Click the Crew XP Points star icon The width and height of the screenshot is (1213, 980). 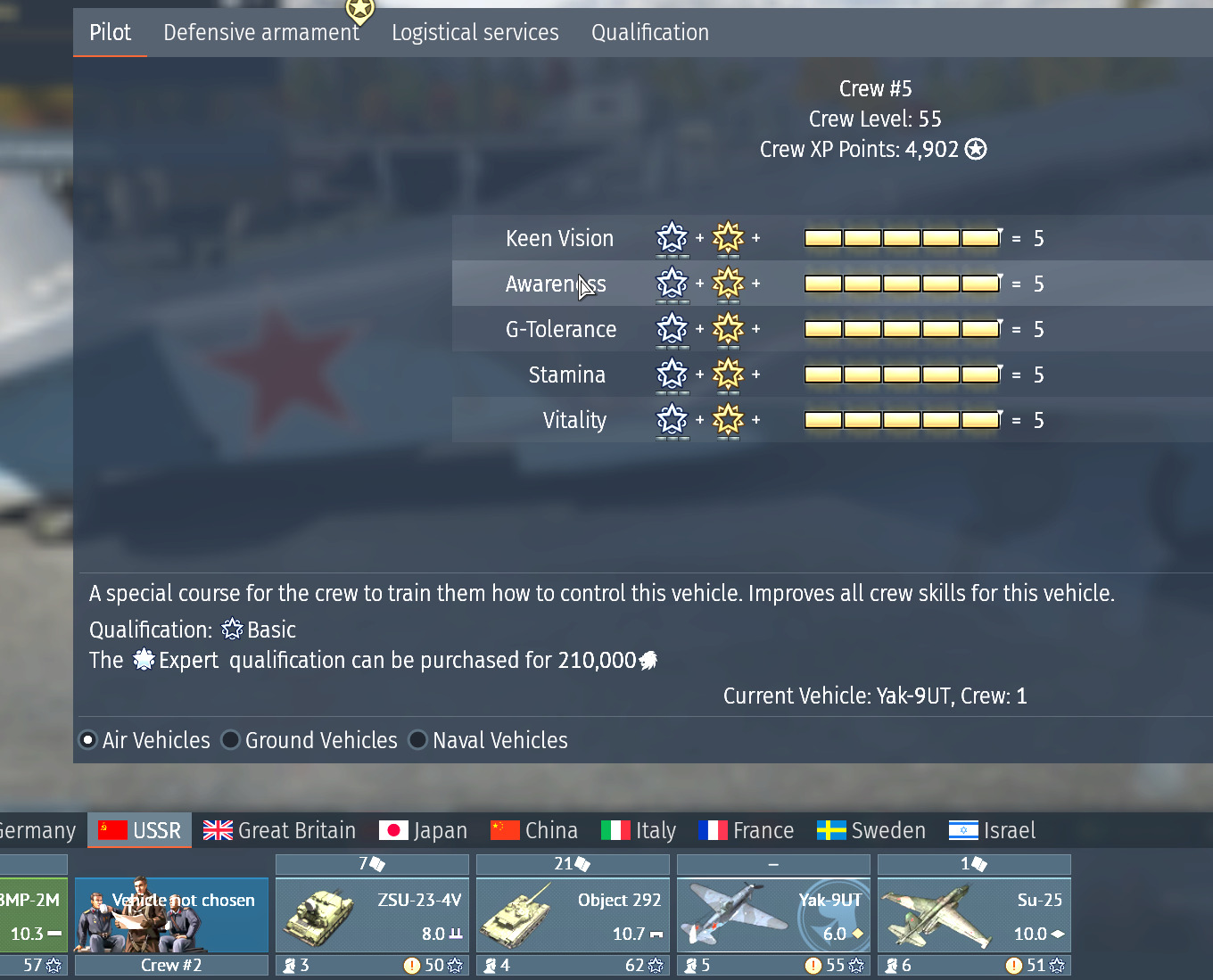(x=976, y=149)
